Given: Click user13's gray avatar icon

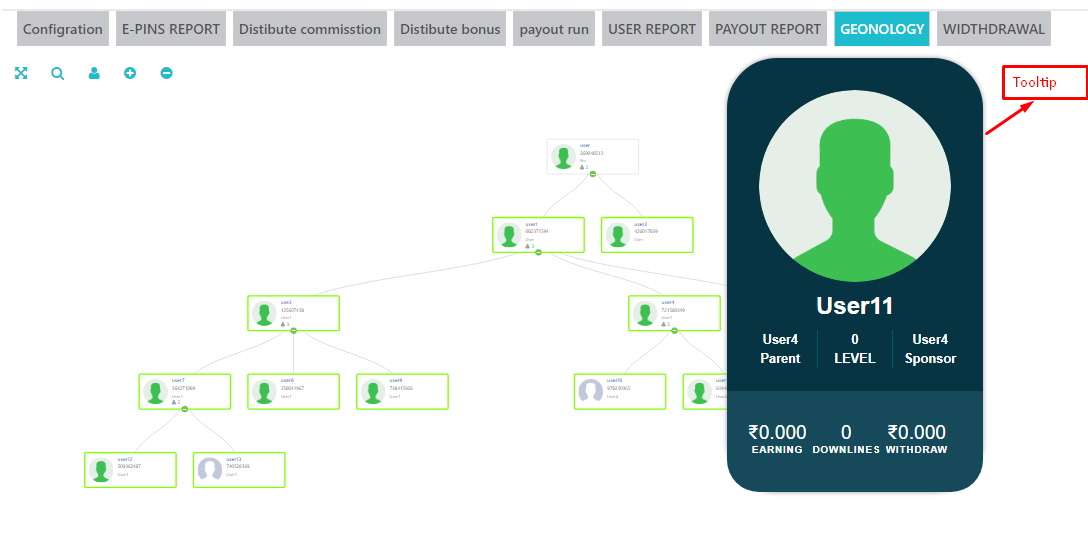Looking at the screenshot, I should point(210,469).
